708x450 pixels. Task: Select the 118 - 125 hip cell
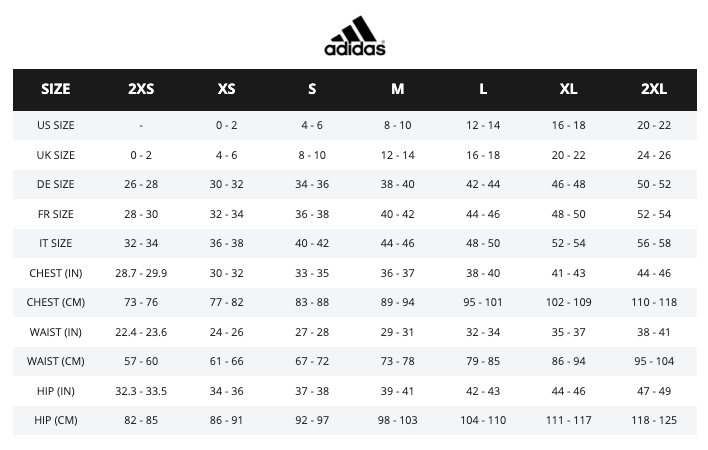point(654,420)
